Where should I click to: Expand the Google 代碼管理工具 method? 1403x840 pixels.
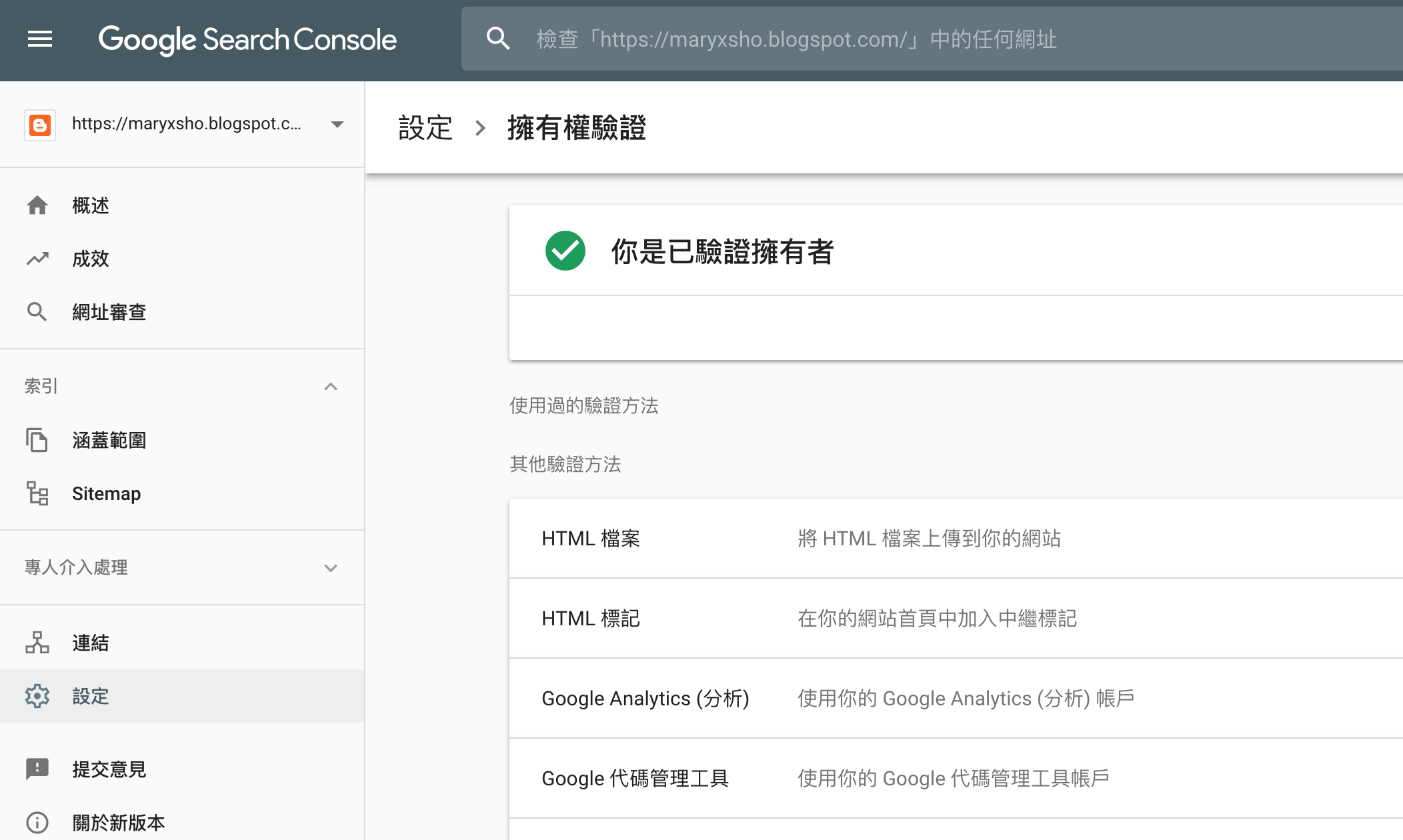coord(956,778)
